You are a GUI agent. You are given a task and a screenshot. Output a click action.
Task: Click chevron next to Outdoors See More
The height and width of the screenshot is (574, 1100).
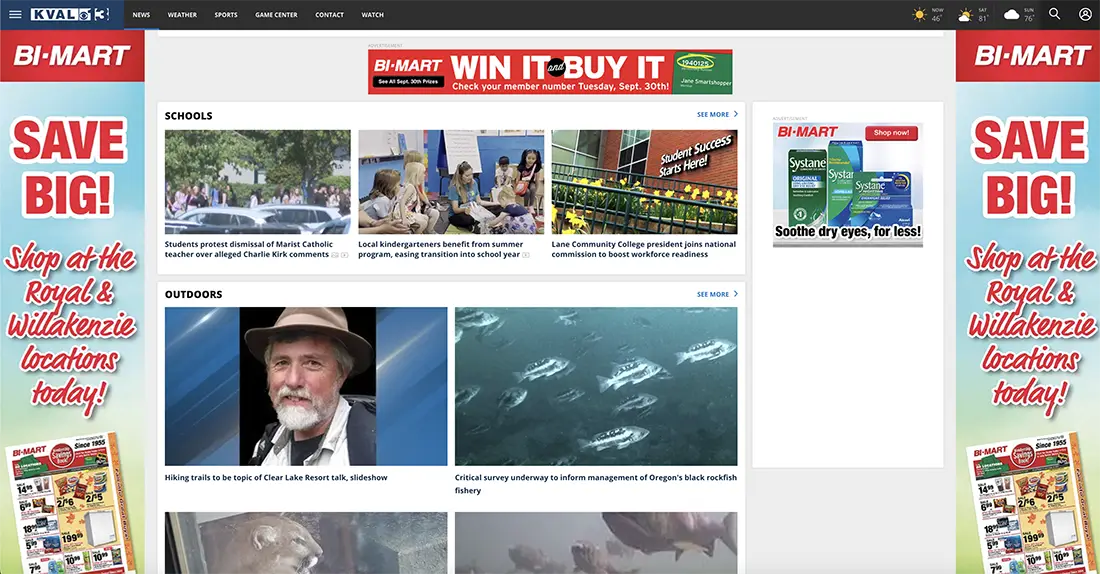click(735, 294)
